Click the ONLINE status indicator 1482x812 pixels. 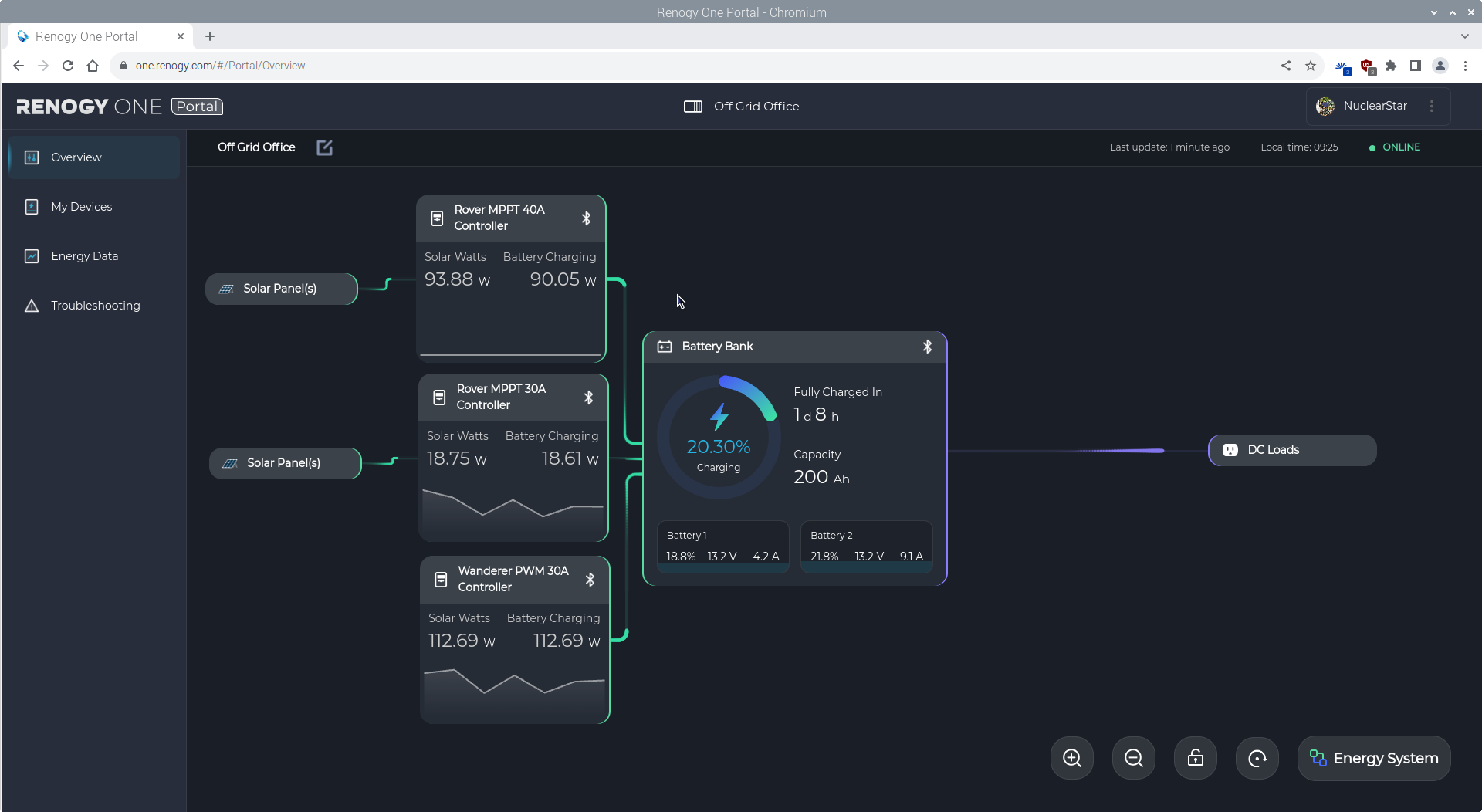(1395, 147)
